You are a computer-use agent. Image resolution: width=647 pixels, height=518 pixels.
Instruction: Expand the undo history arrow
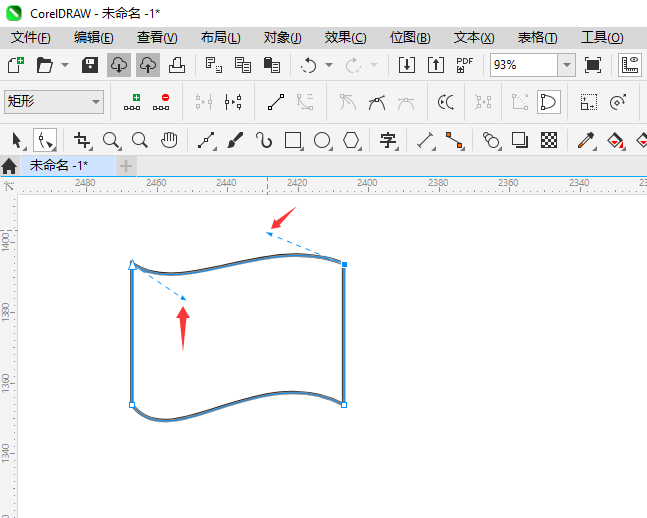[329, 65]
